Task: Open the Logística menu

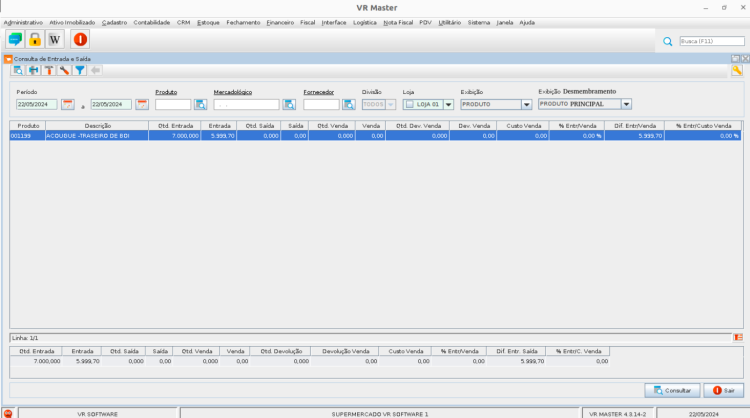Action: click(x=364, y=22)
